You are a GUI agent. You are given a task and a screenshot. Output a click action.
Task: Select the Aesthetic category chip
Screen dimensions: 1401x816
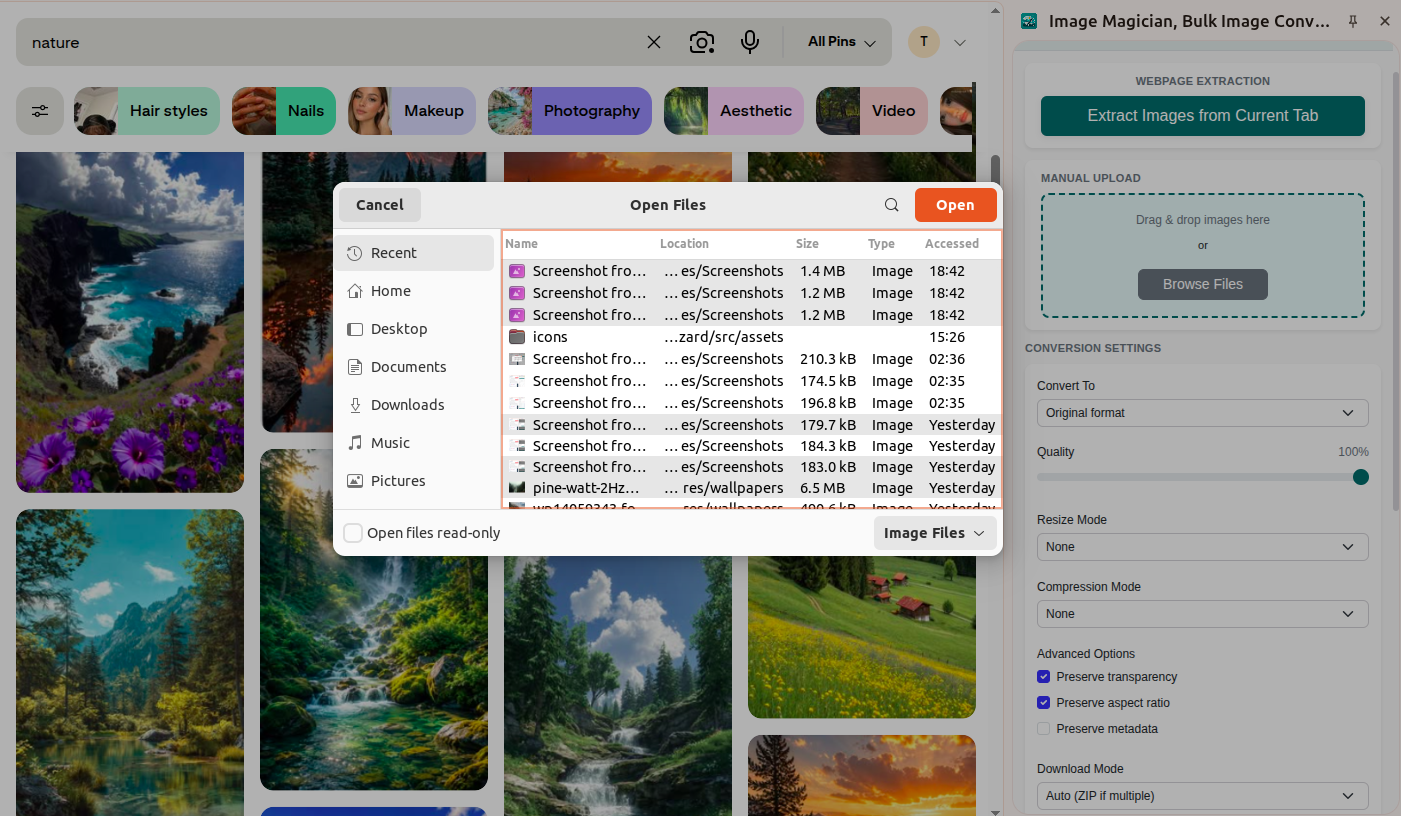[x=734, y=111]
